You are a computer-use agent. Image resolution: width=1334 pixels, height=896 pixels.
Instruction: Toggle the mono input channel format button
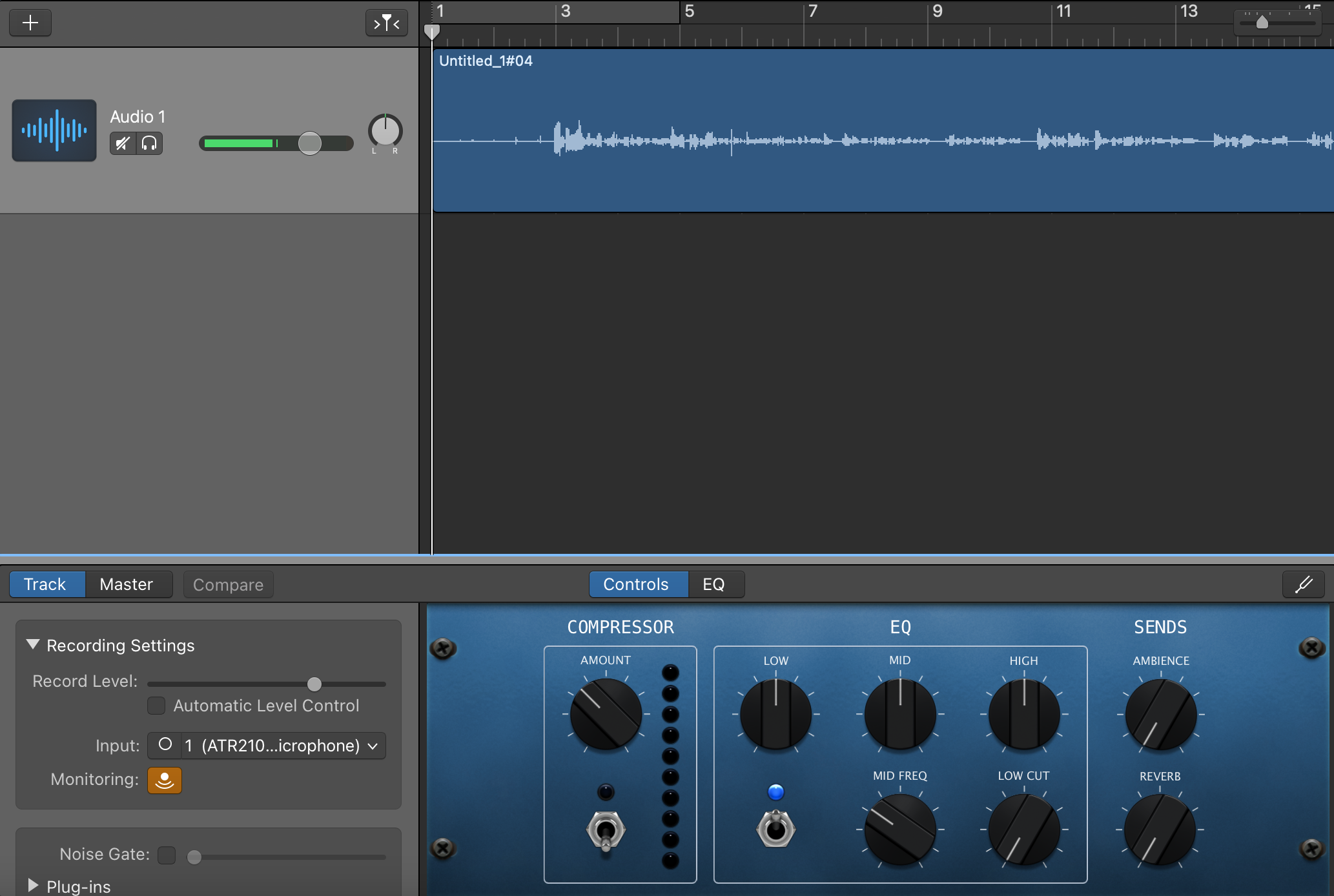165,745
